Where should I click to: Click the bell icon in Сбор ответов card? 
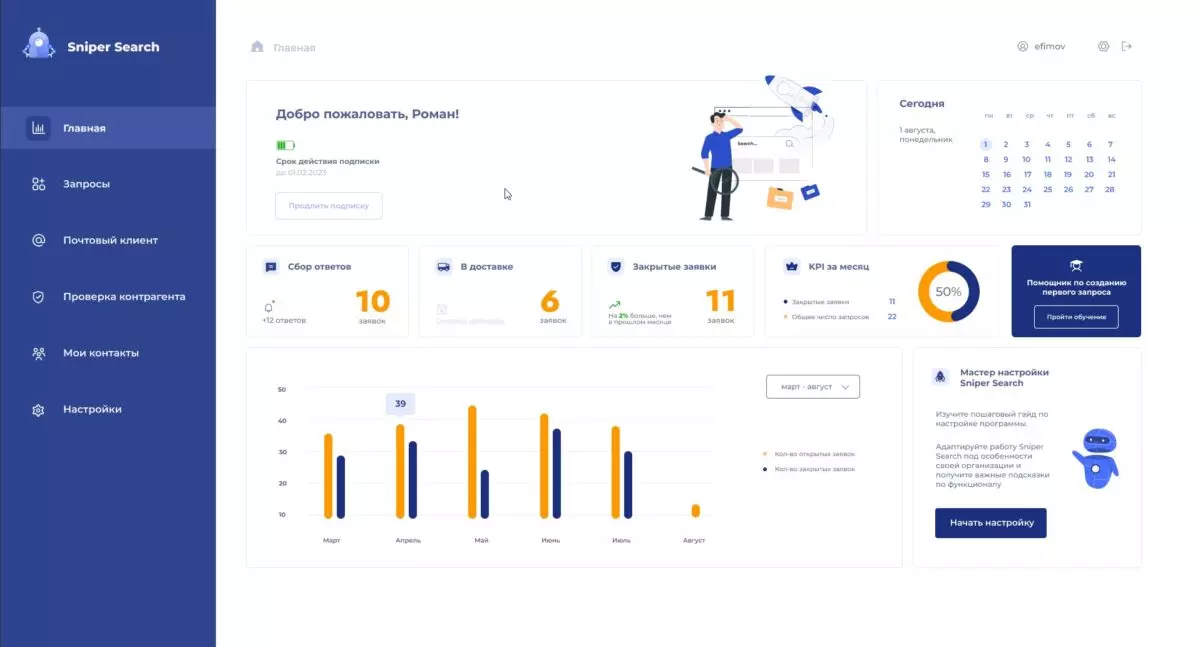269,307
